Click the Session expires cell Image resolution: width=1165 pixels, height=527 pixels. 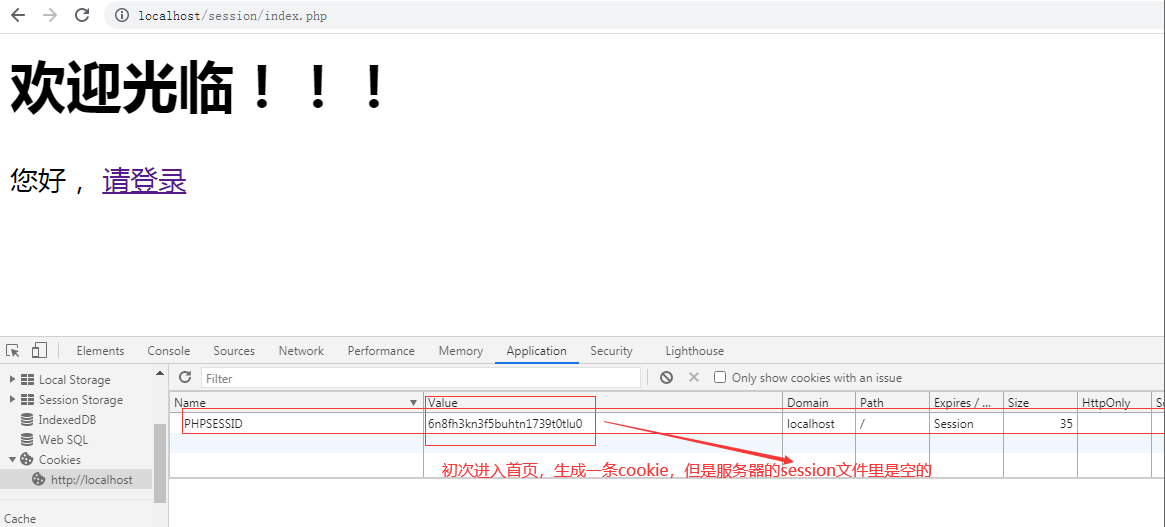[x=967, y=424]
